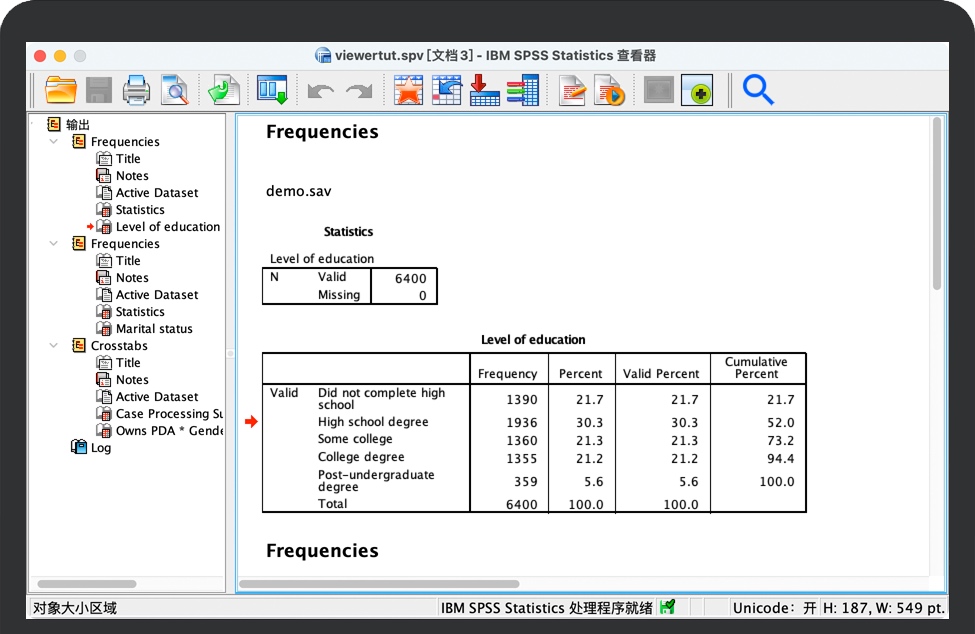The image size is (975, 634).
Task: Collapse the second Frequencies outline node
Action: 54,244
